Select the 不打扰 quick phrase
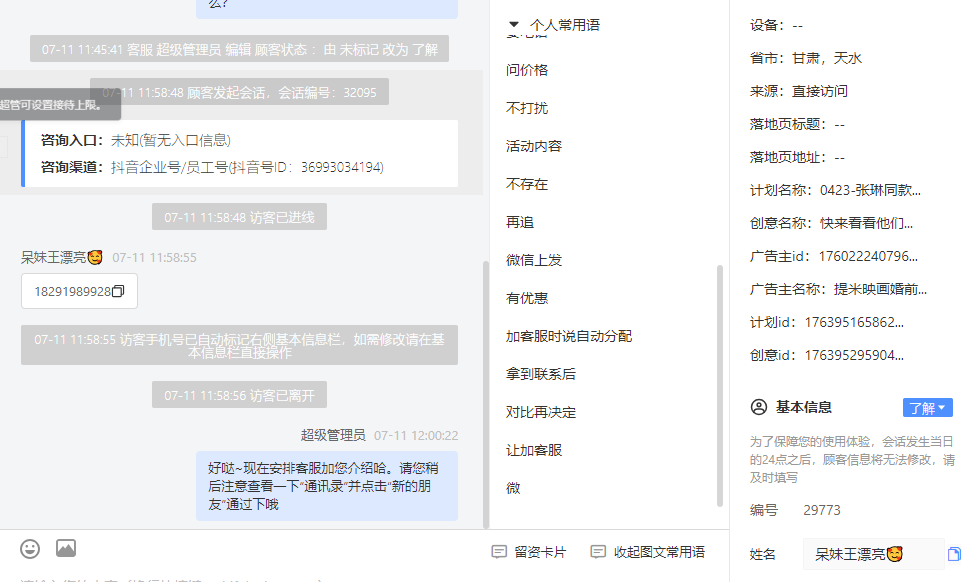 [x=527, y=108]
